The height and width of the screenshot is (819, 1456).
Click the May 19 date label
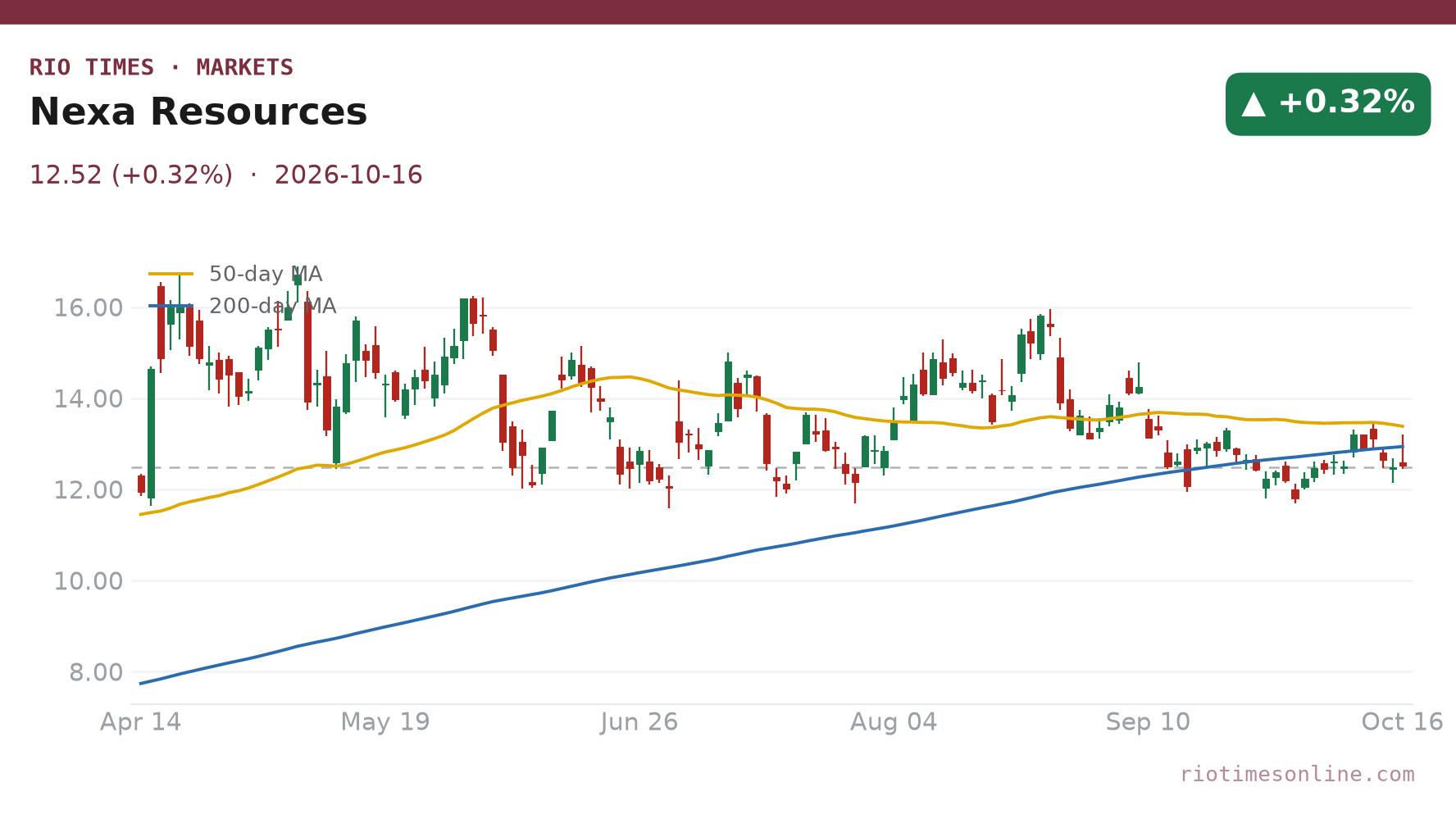(x=385, y=721)
